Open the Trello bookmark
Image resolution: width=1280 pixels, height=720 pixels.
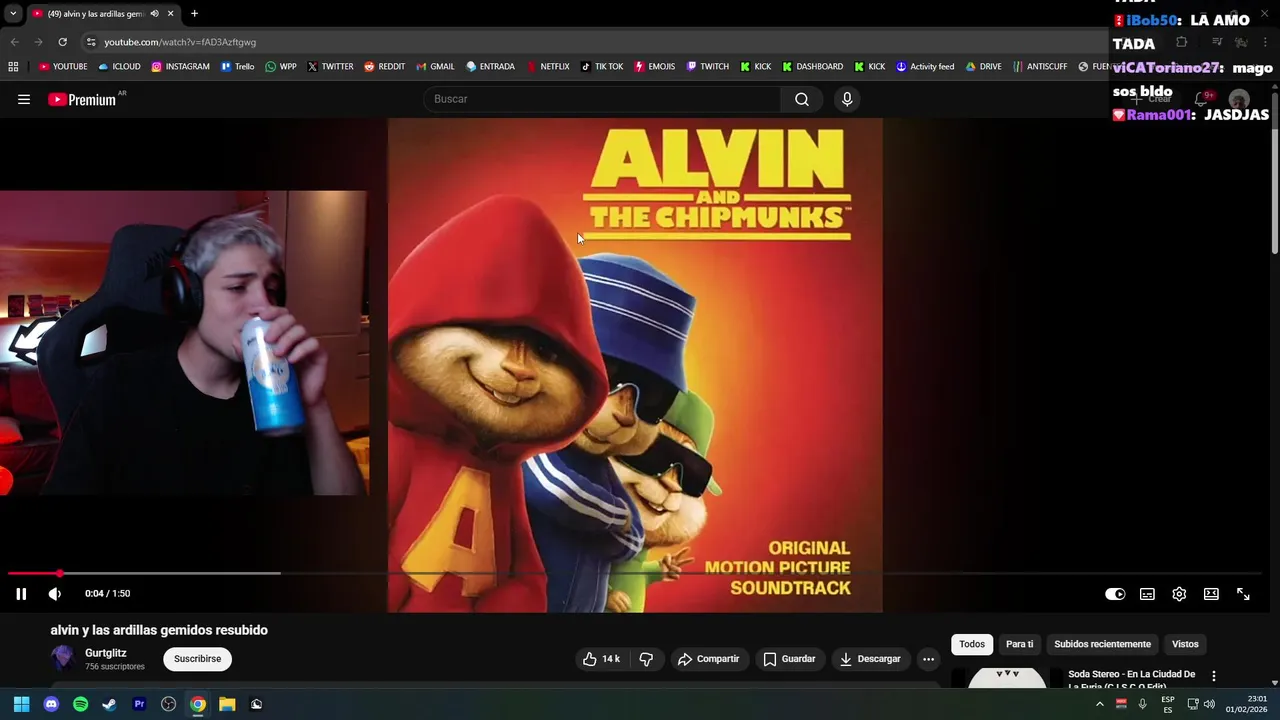tap(238, 66)
